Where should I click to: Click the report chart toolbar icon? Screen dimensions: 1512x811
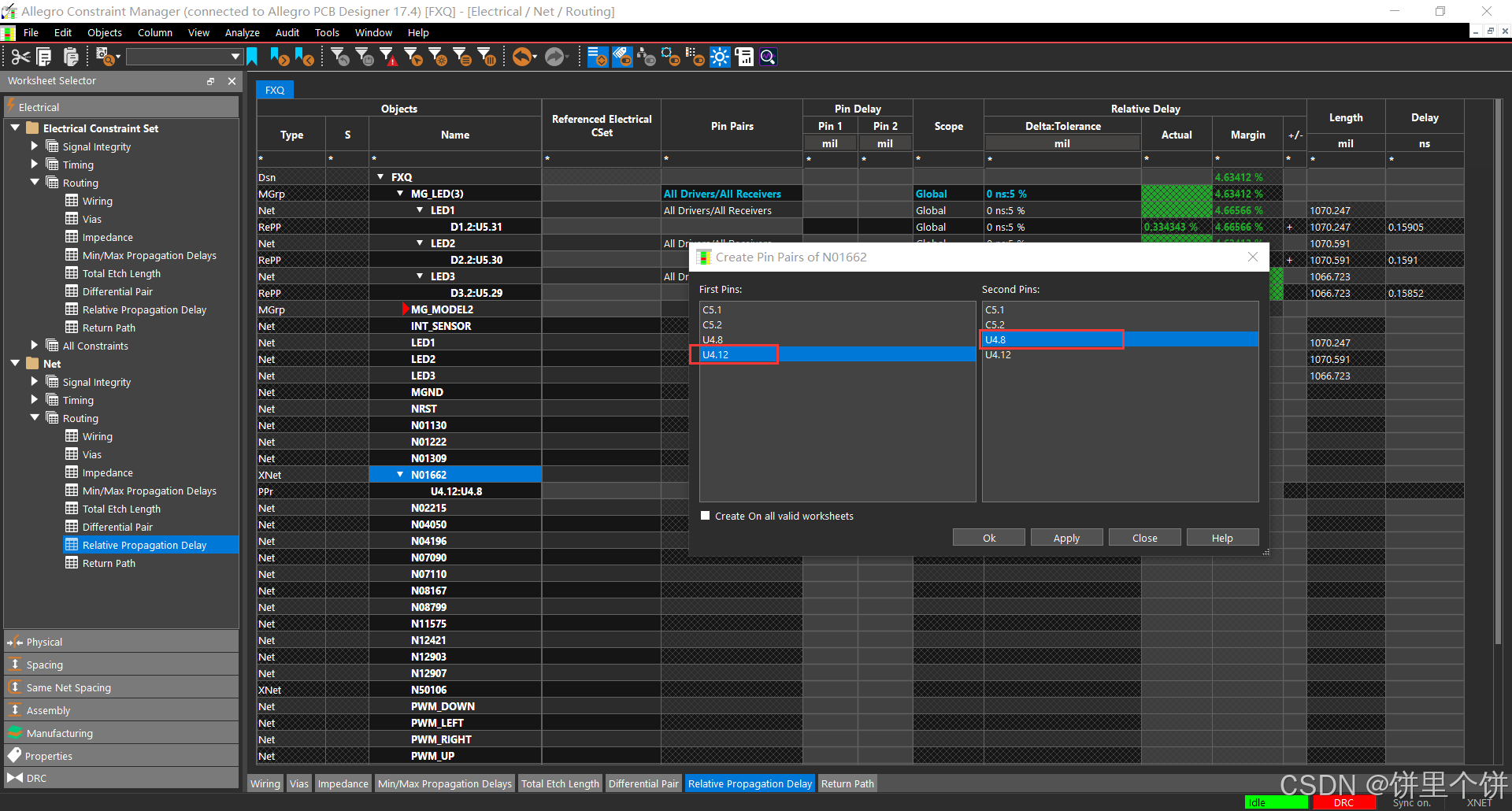point(744,57)
